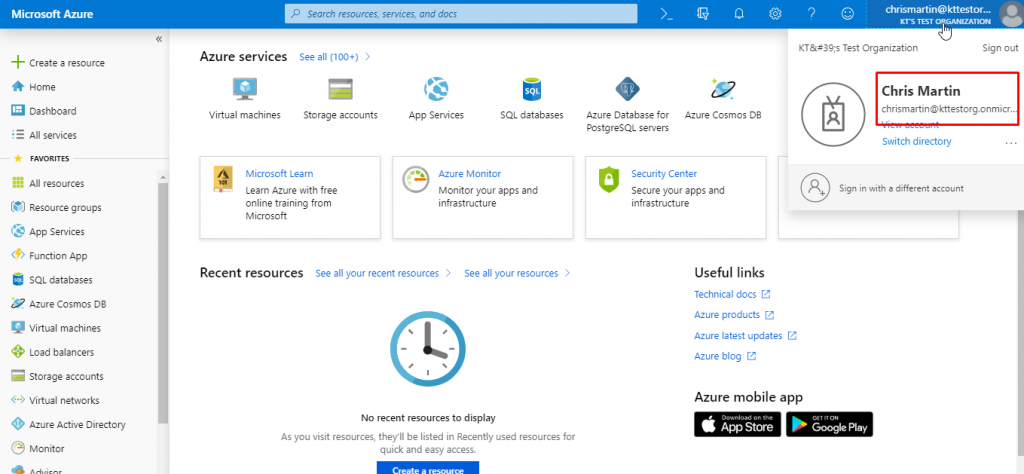Screen dimensions: 1024x474
Task: Click the blue Create a resource button
Action: (x=428, y=467)
